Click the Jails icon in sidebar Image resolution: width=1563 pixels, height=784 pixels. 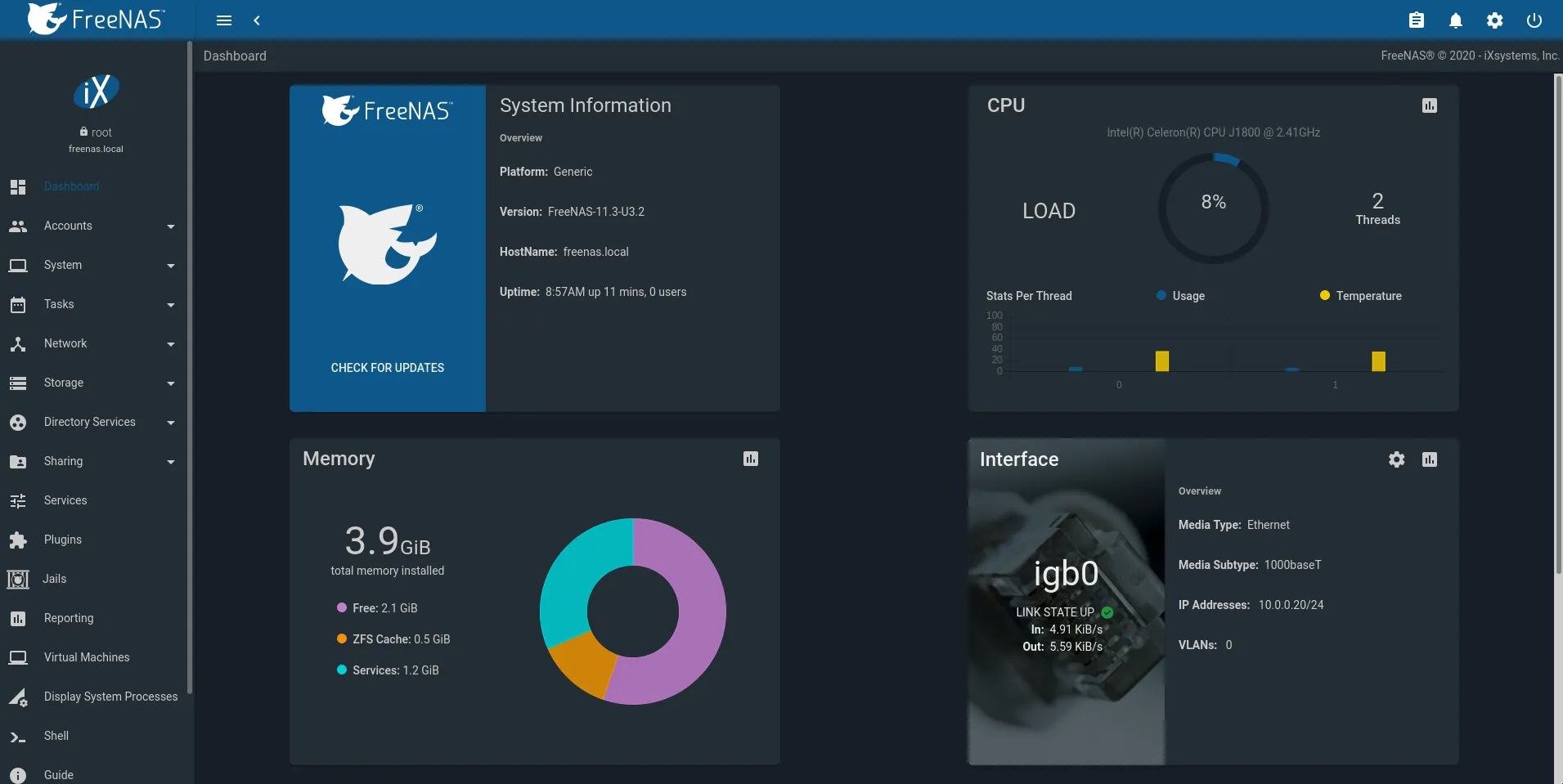[18, 579]
